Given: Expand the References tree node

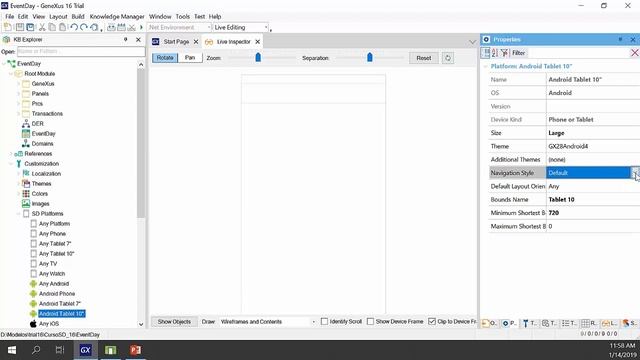Looking at the screenshot, I should [x=11, y=153].
